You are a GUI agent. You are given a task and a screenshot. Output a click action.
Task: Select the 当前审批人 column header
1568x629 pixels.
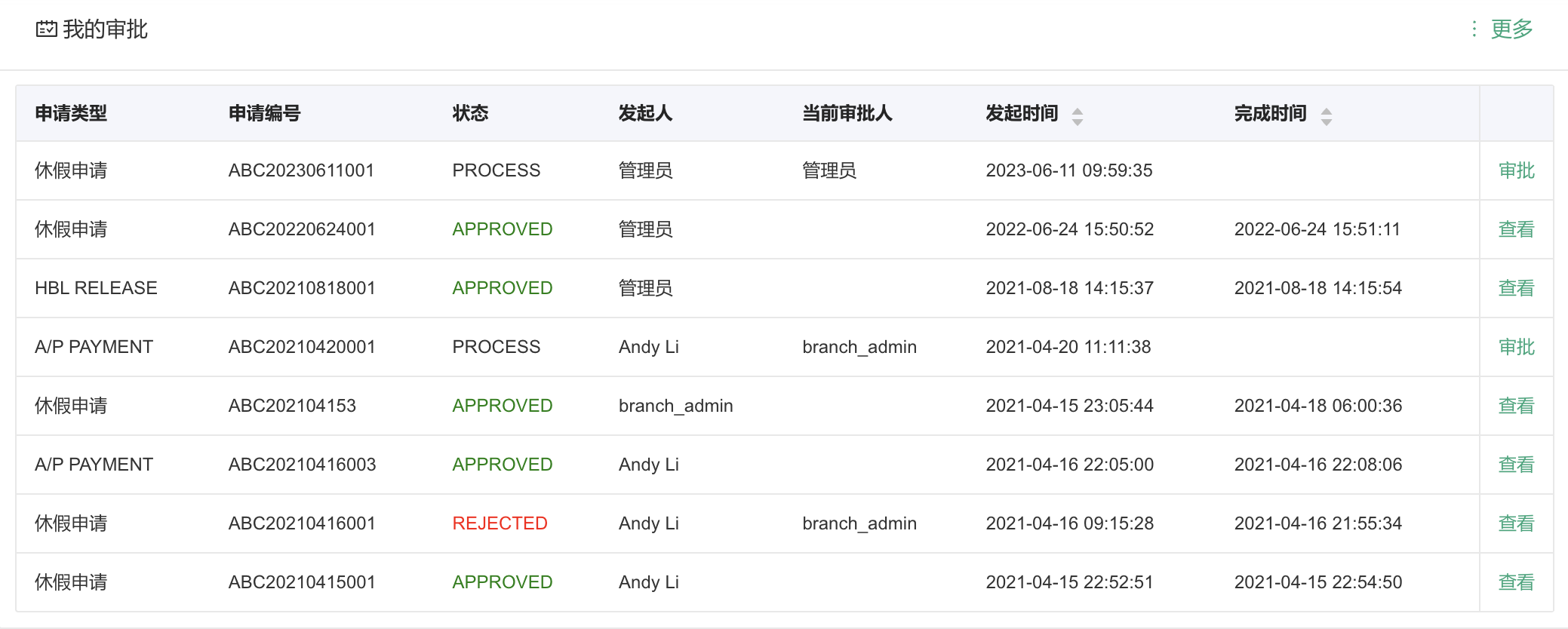click(x=847, y=114)
